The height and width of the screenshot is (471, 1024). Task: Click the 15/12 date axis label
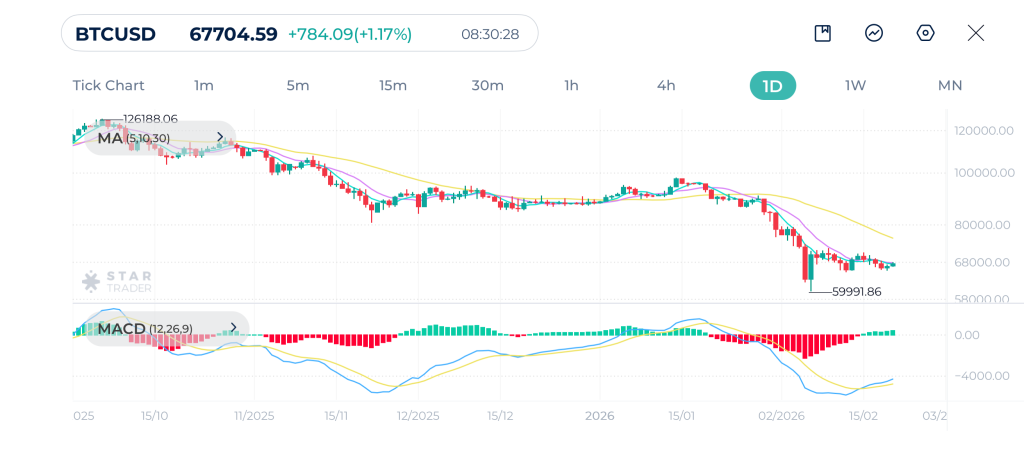500,416
